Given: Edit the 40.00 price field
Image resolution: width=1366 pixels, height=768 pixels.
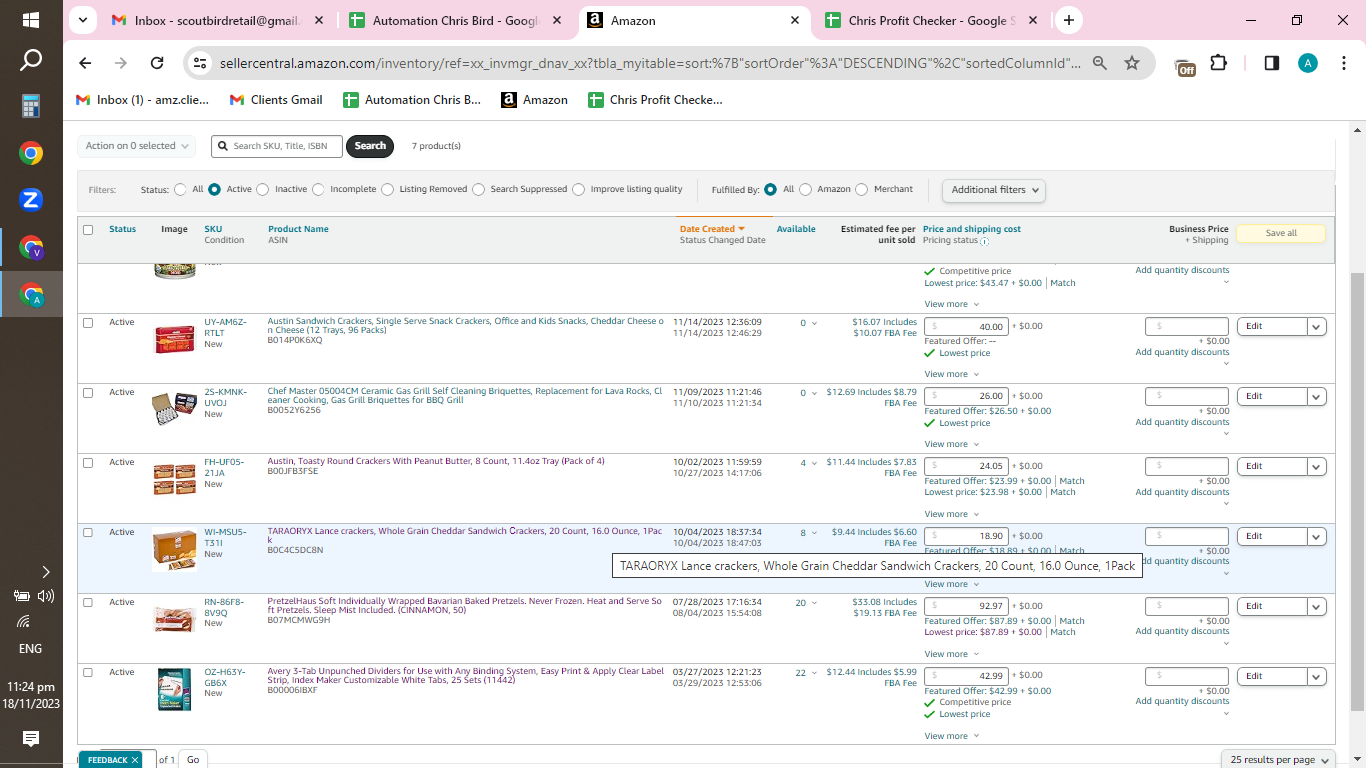Looking at the screenshot, I should [966, 326].
